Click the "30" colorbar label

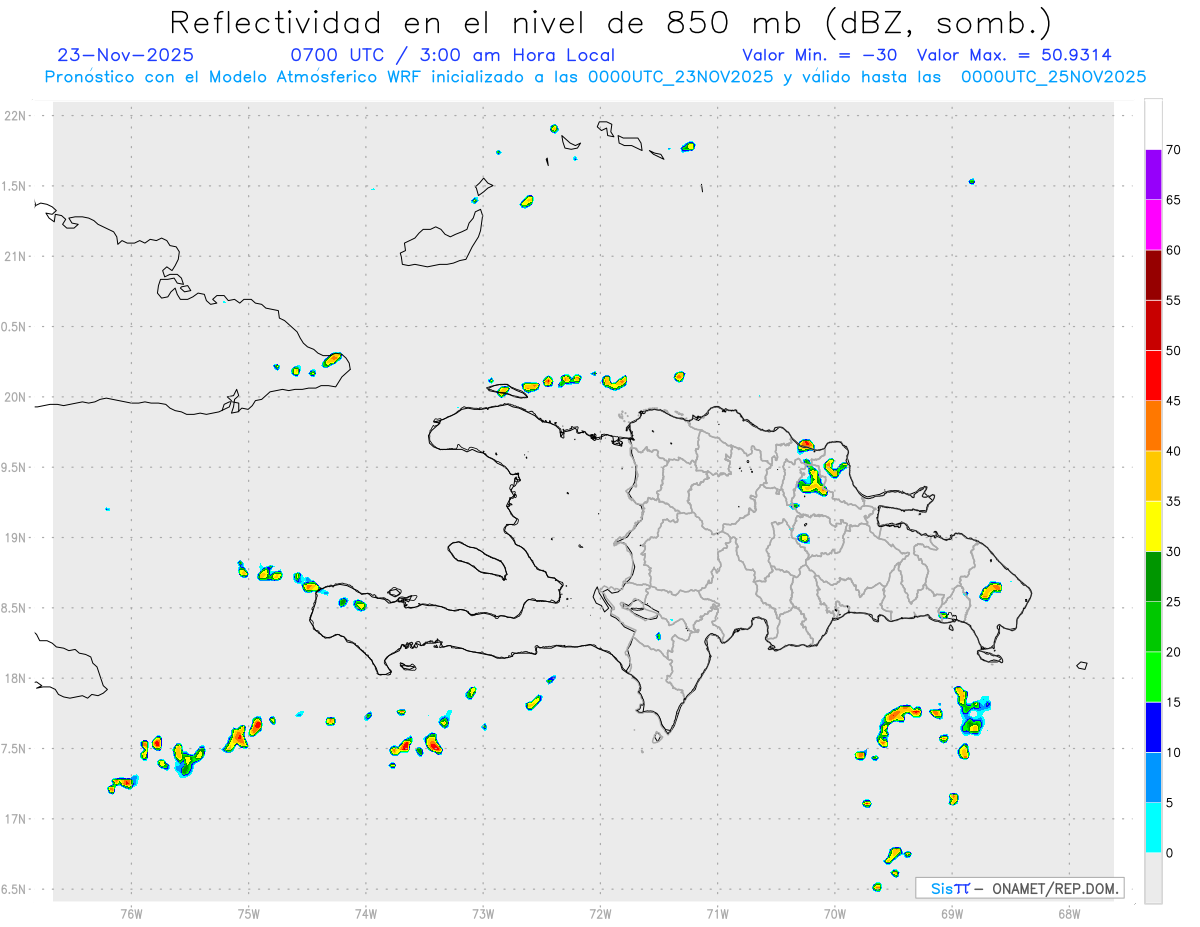click(1173, 552)
